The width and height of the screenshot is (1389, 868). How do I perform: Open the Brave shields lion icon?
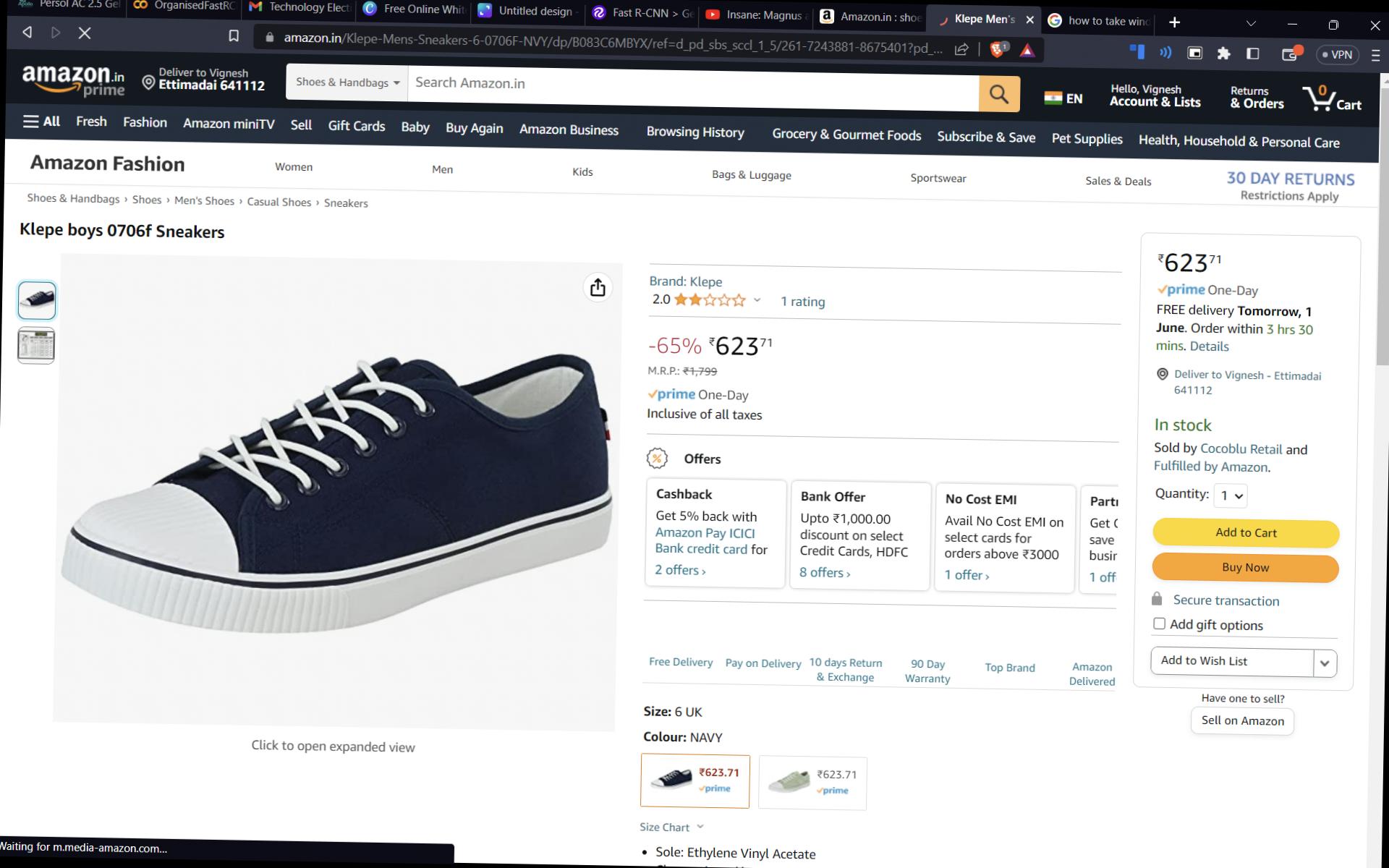pyautogui.click(x=998, y=50)
